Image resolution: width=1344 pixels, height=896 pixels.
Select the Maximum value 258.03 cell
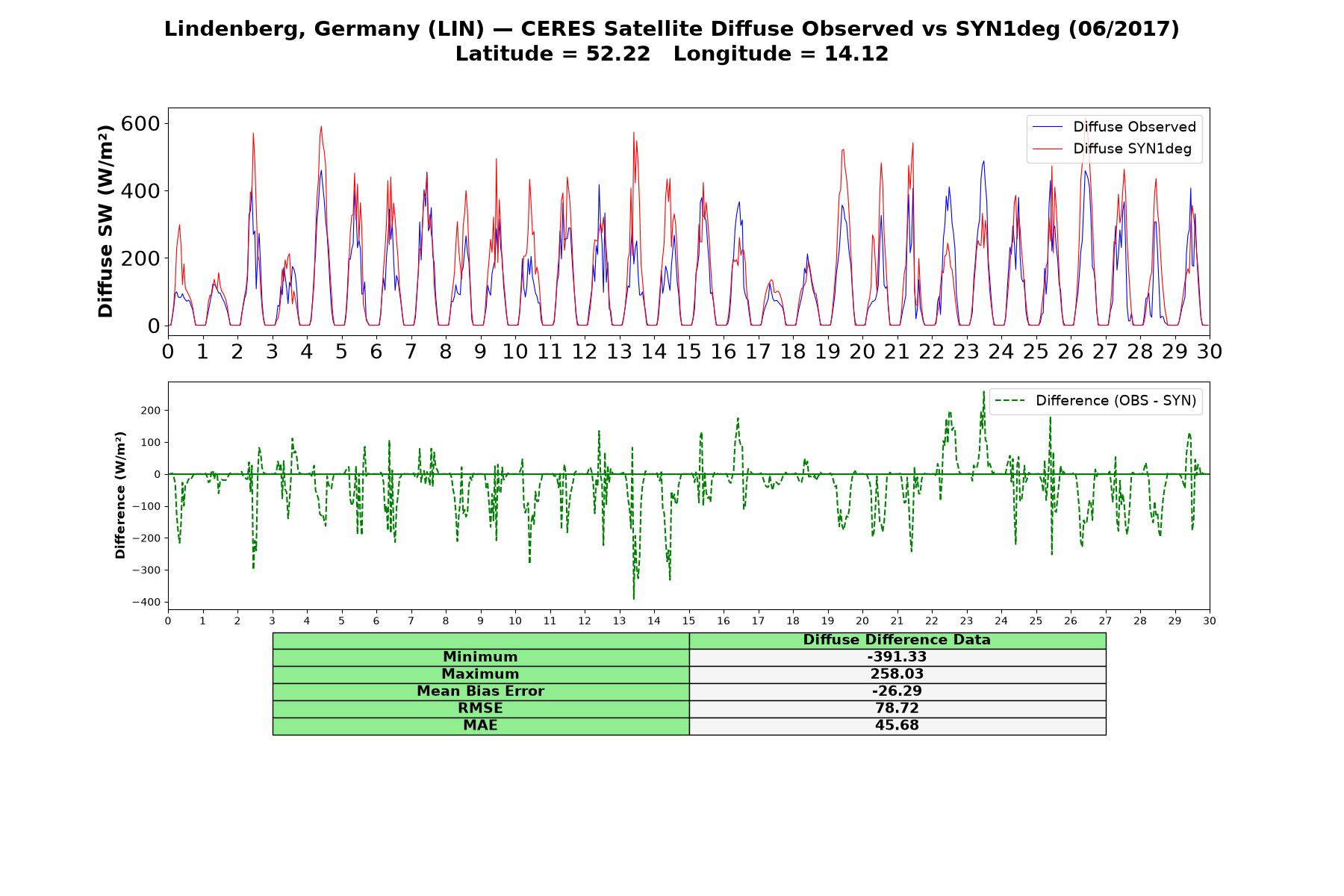[x=897, y=674]
